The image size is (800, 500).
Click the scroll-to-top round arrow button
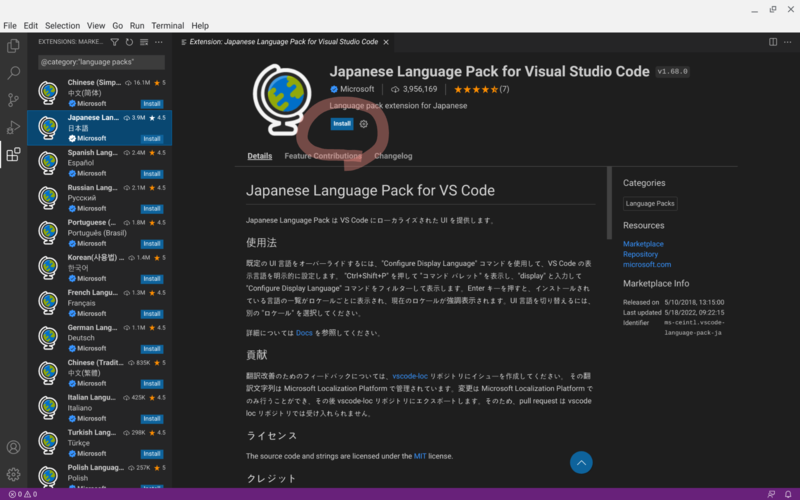point(581,463)
